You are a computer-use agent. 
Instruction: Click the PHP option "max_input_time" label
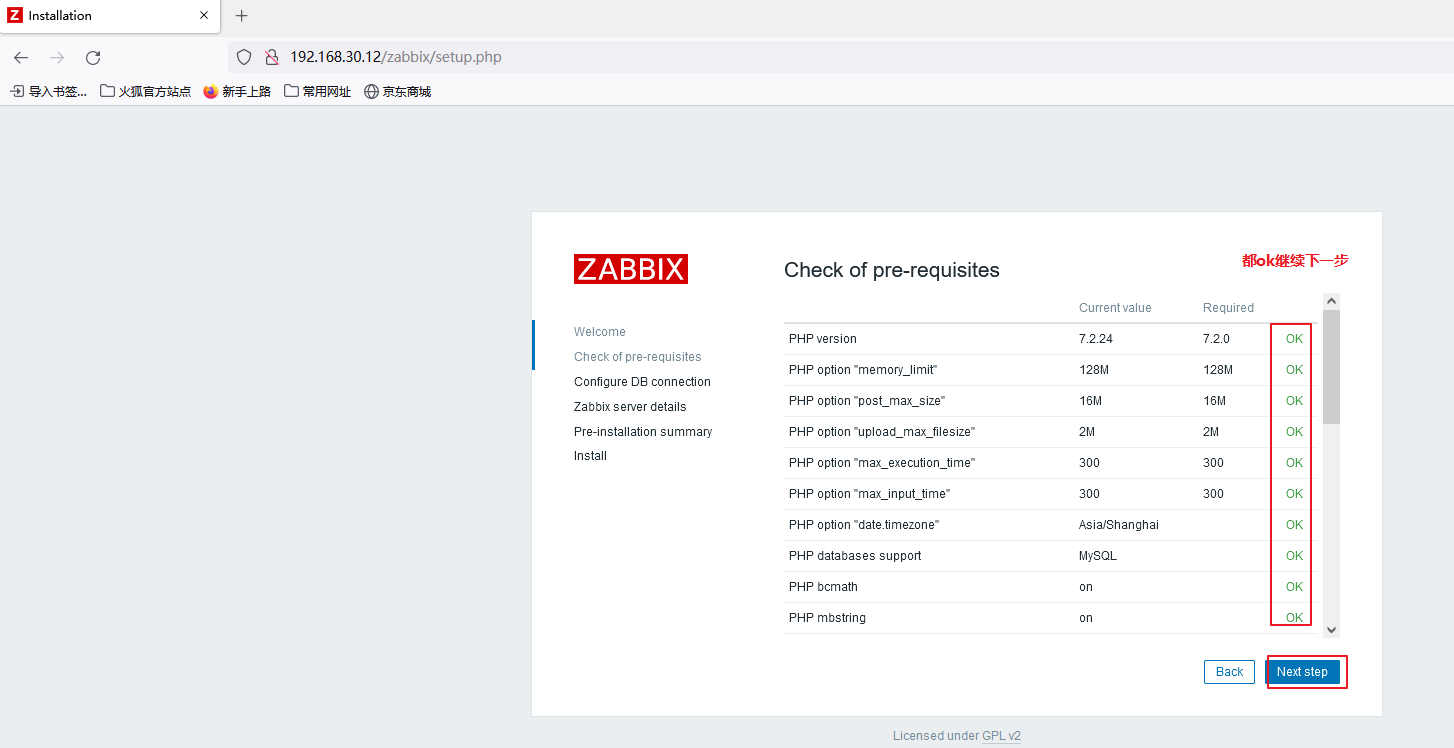[x=869, y=494]
